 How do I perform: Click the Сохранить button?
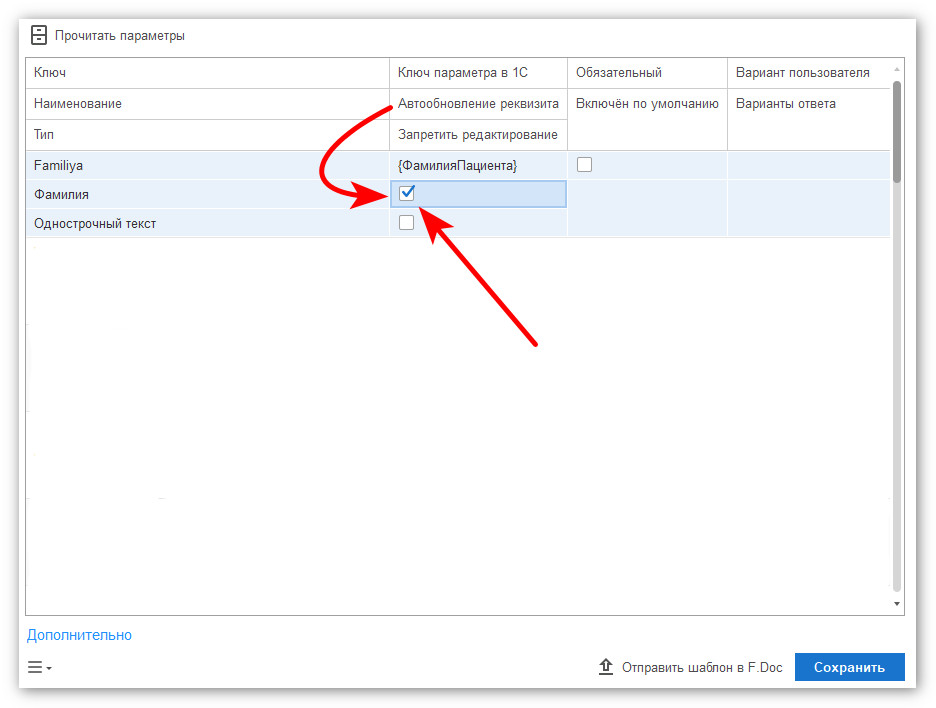point(849,667)
